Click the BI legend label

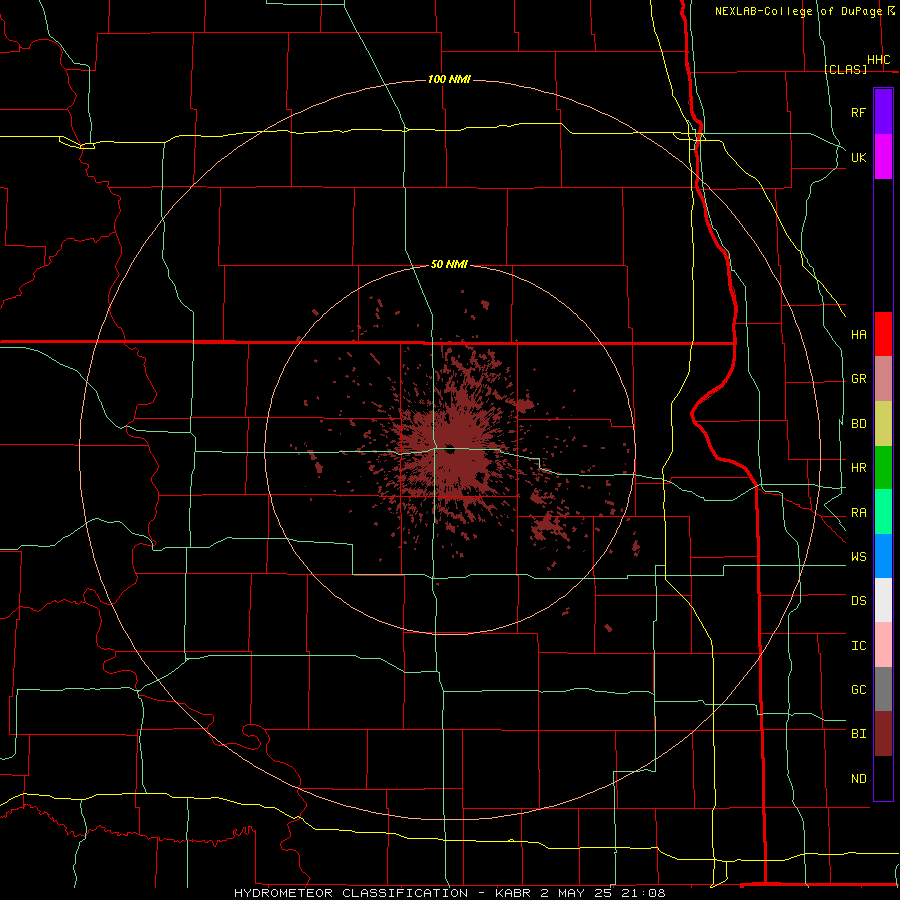(858, 734)
